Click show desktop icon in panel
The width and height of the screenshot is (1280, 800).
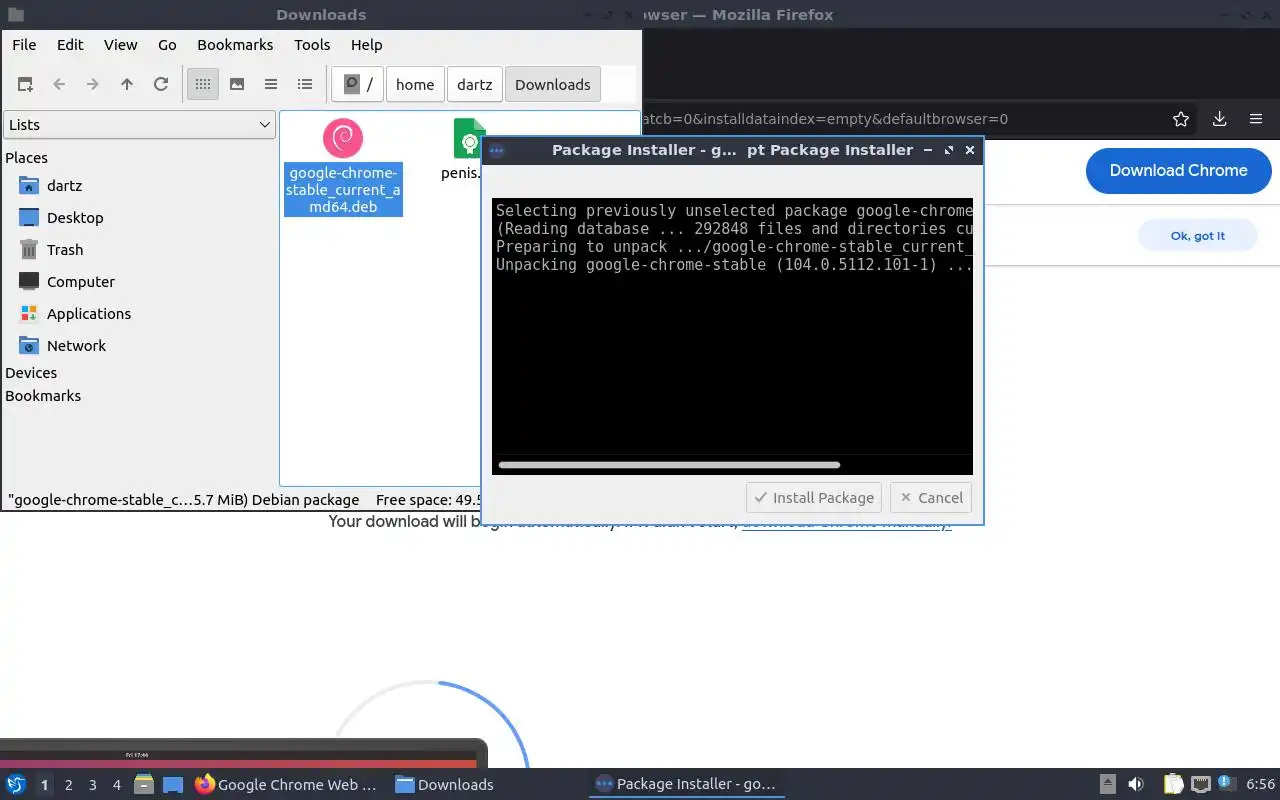(x=173, y=785)
